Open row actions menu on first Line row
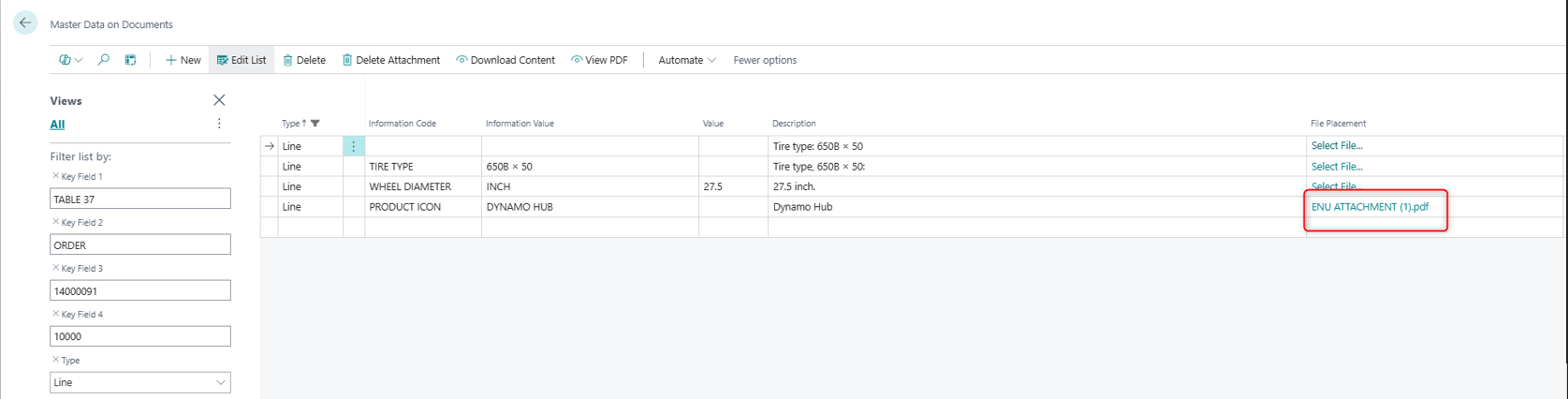 [x=353, y=146]
